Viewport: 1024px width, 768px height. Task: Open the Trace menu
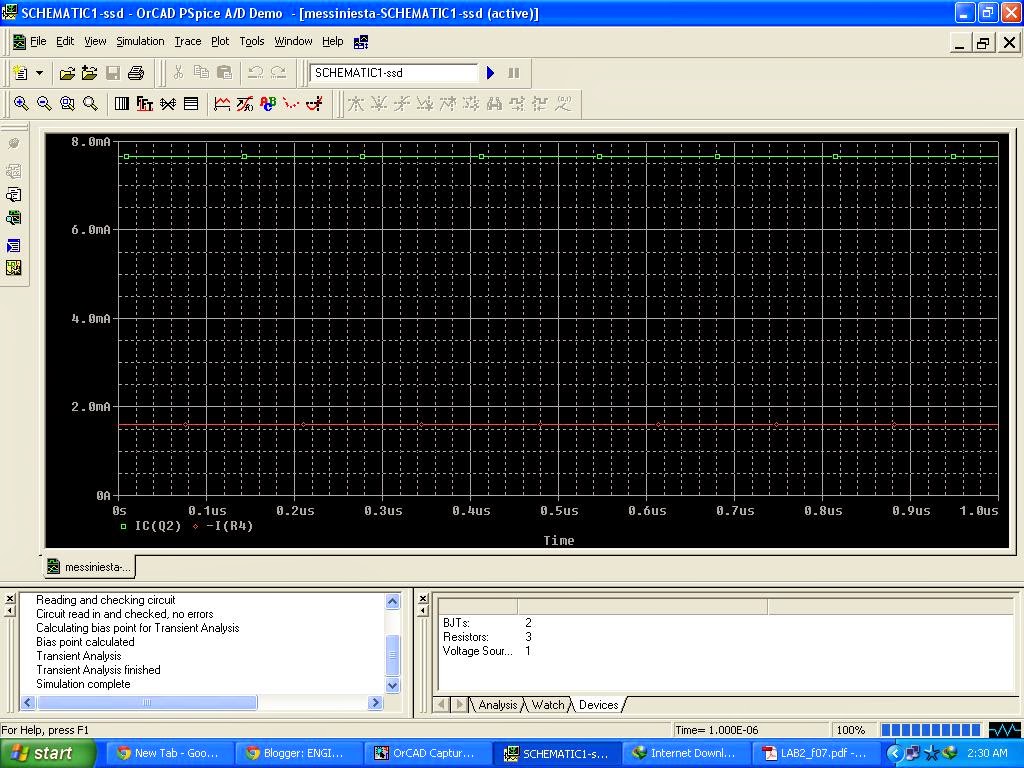(x=187, y=41)
